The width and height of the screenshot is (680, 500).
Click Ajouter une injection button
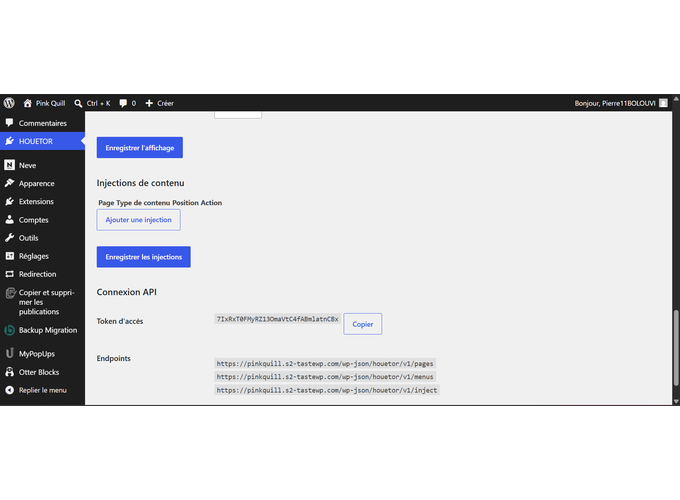tap(138, 220)
